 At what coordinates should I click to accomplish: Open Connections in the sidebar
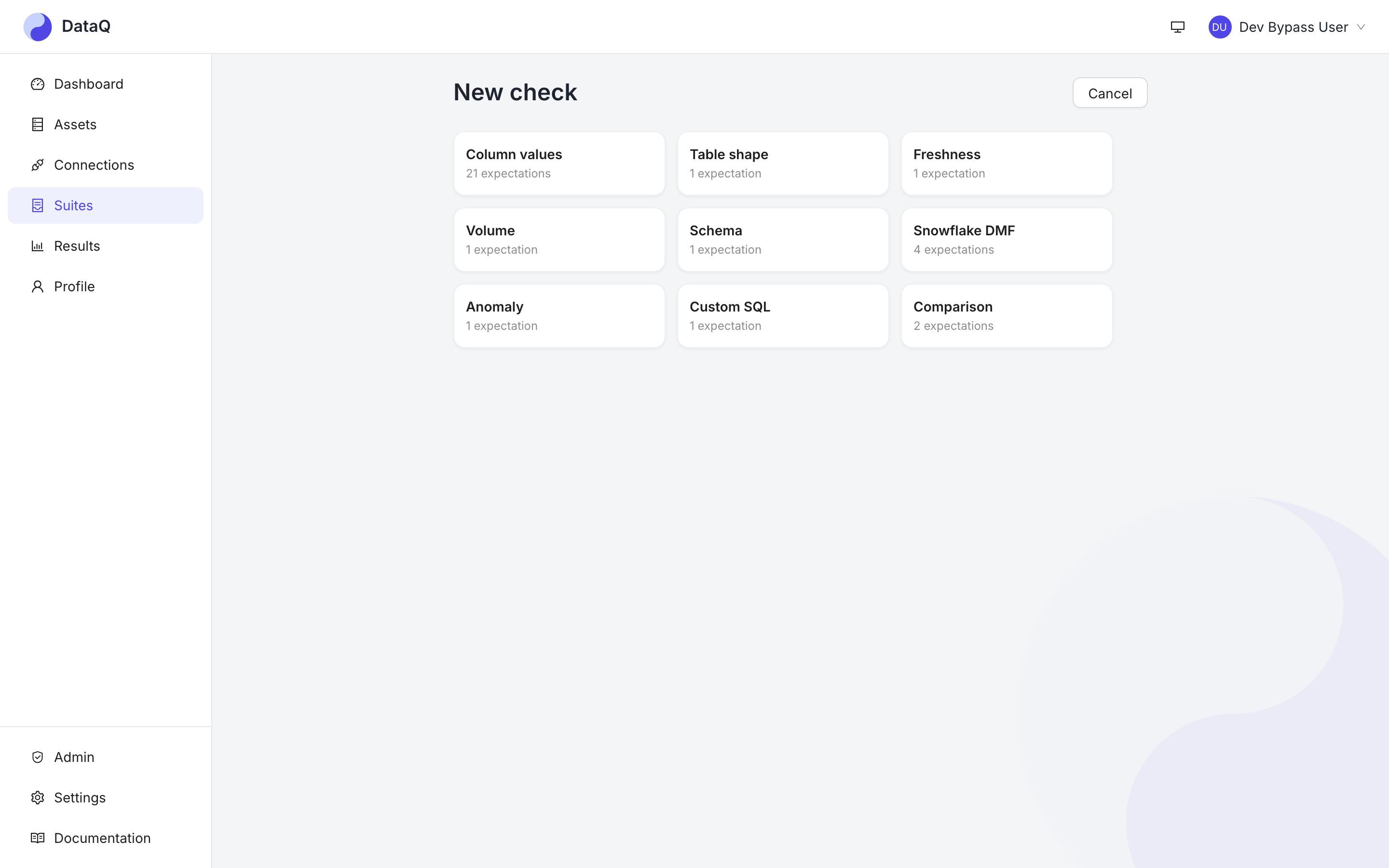click(x=106, y=165)
